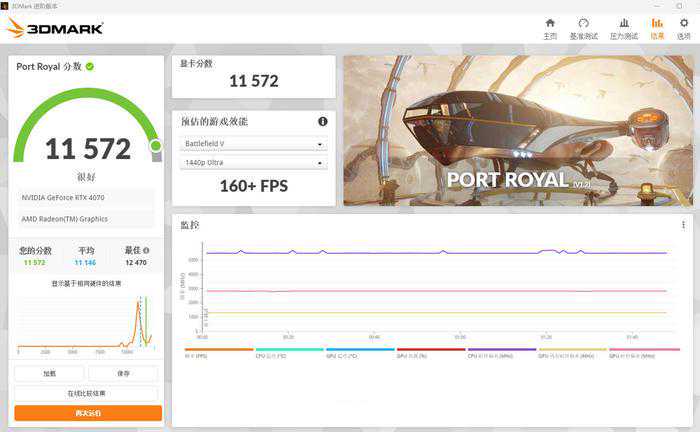Click the Save (保存) button
This screenshot has height=432, width=700.
click(x=123, y=374)
